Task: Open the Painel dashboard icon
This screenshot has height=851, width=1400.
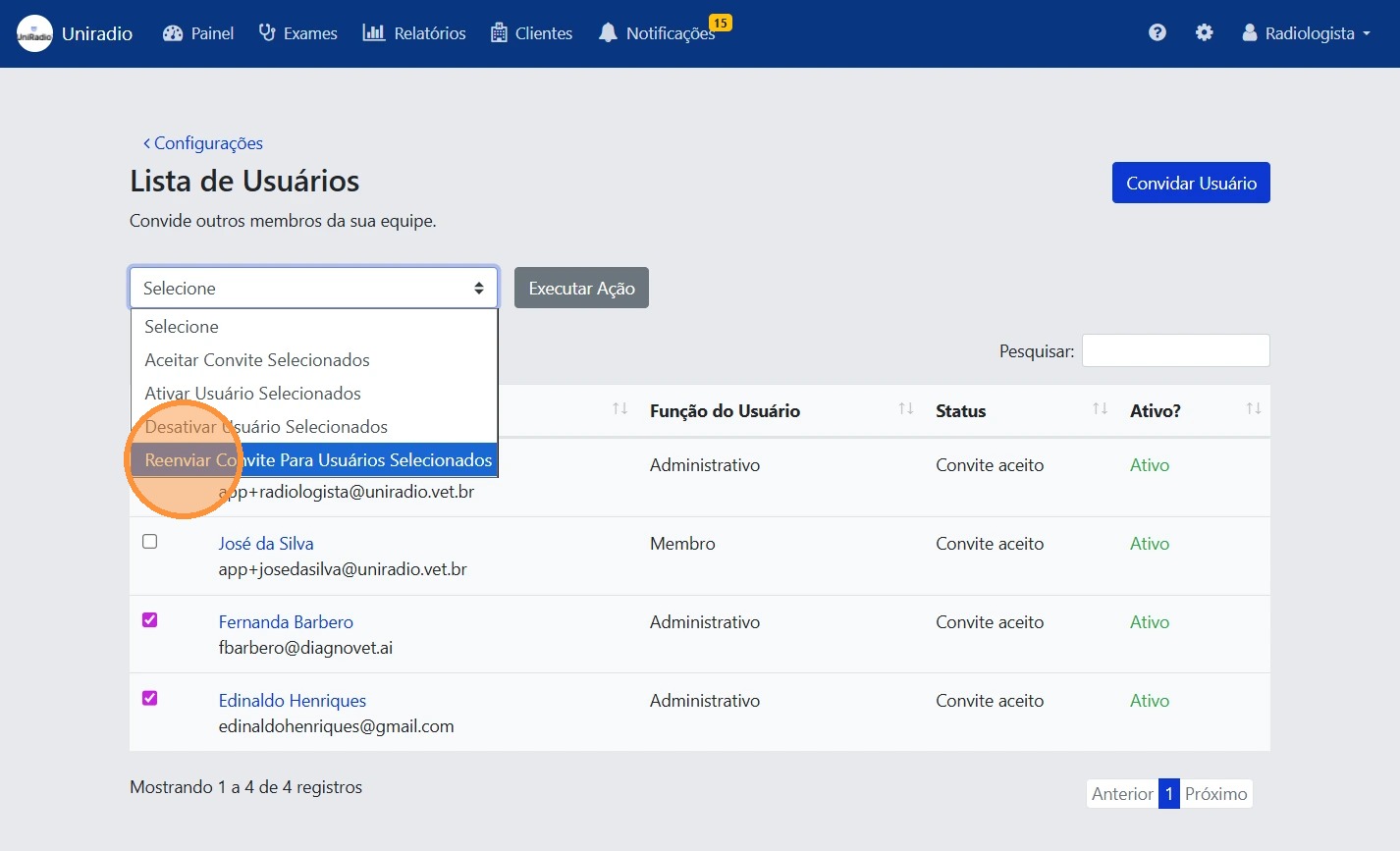Action: (x=173, y=33)
